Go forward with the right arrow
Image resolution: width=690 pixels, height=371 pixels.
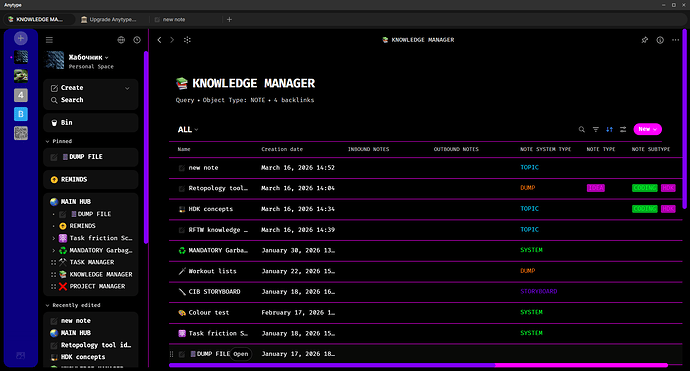(172, 40)
